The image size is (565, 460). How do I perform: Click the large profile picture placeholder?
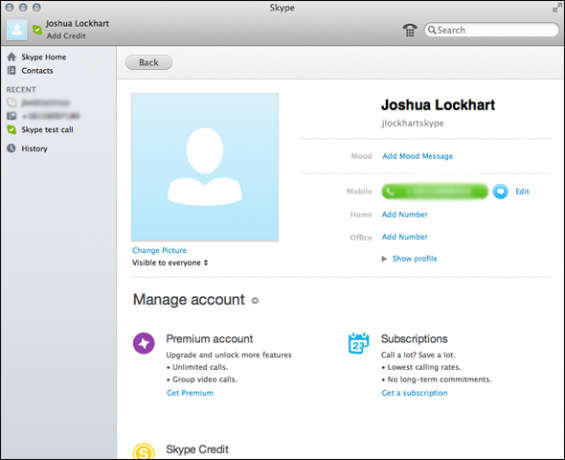(205, 168)
